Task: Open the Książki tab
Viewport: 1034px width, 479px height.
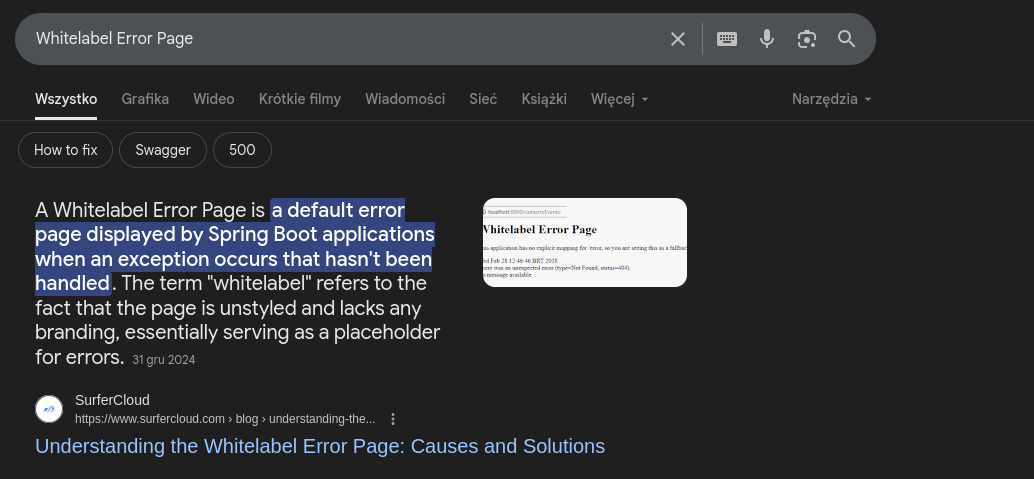Action: 544,99
